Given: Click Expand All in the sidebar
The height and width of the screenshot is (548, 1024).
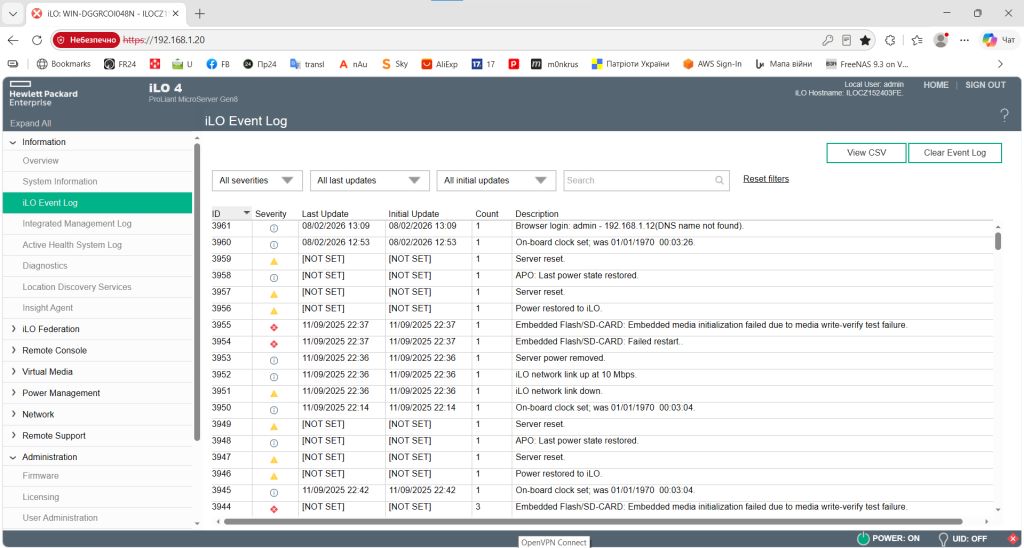Looking at the screenshot, I should pyautogui.click(x=30, y=123).
